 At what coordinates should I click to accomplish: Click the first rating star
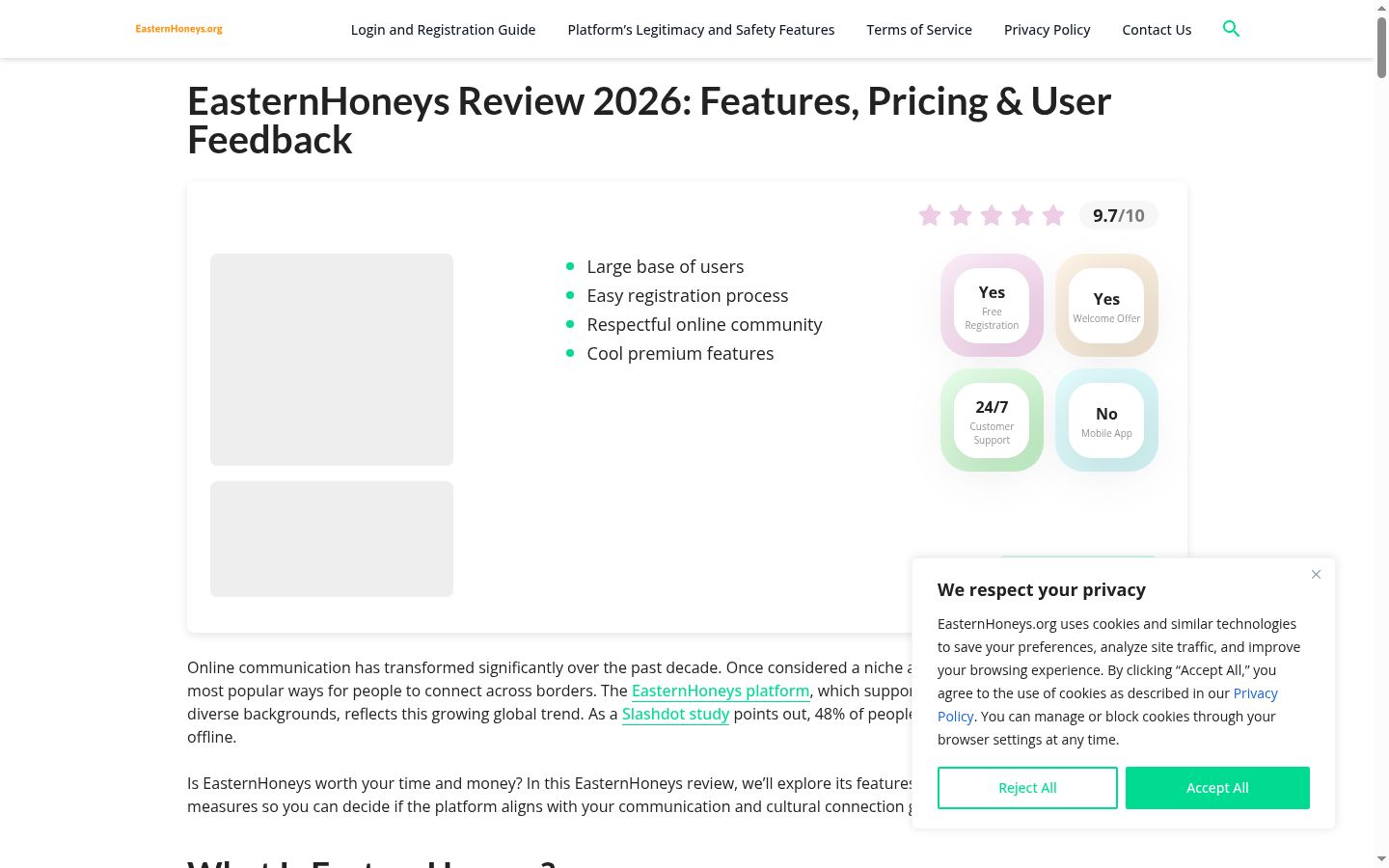(x=930, y=215)
